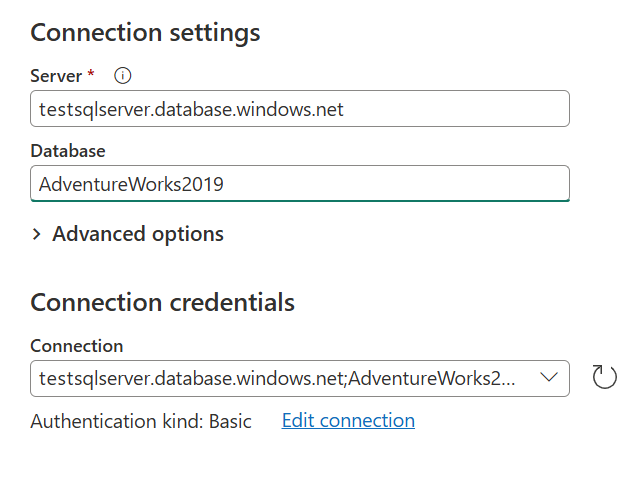Click the Database field label
638x486 pixels.
tap(68, 151)
